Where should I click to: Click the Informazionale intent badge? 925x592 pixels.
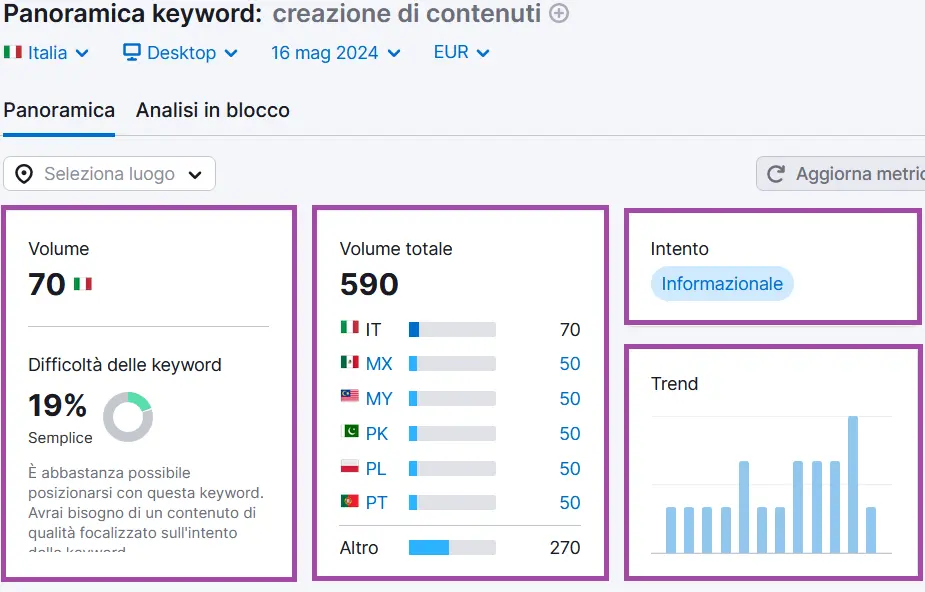722,284
